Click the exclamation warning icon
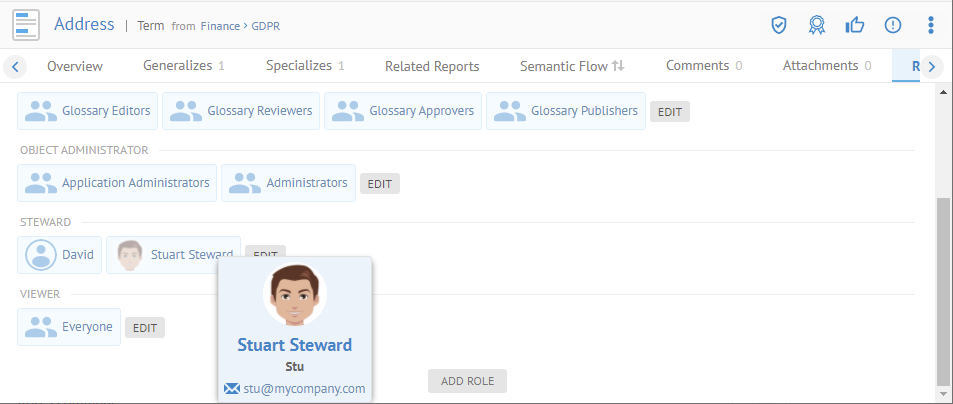953x404 pixels. (x=893, y=25)
